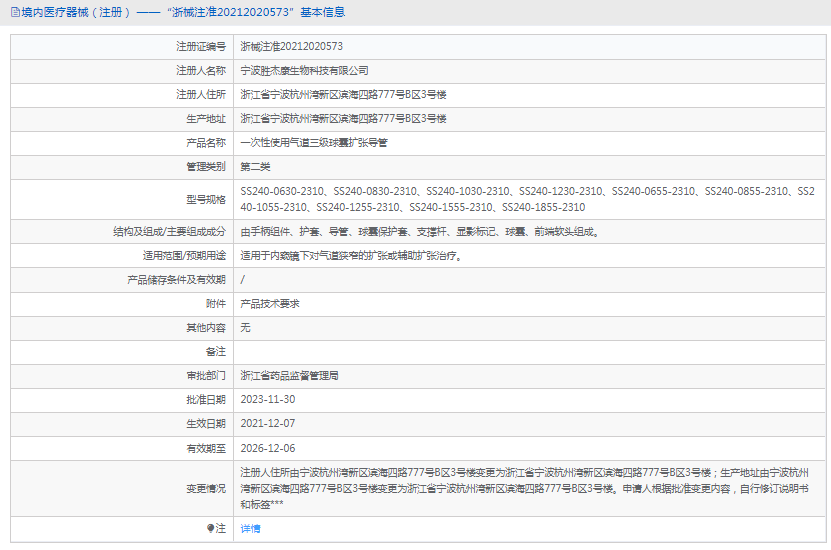The height and width of the screenshot is (550, 831).
Task: Click the 变更情况 row label
Action: tap(206, 489)
